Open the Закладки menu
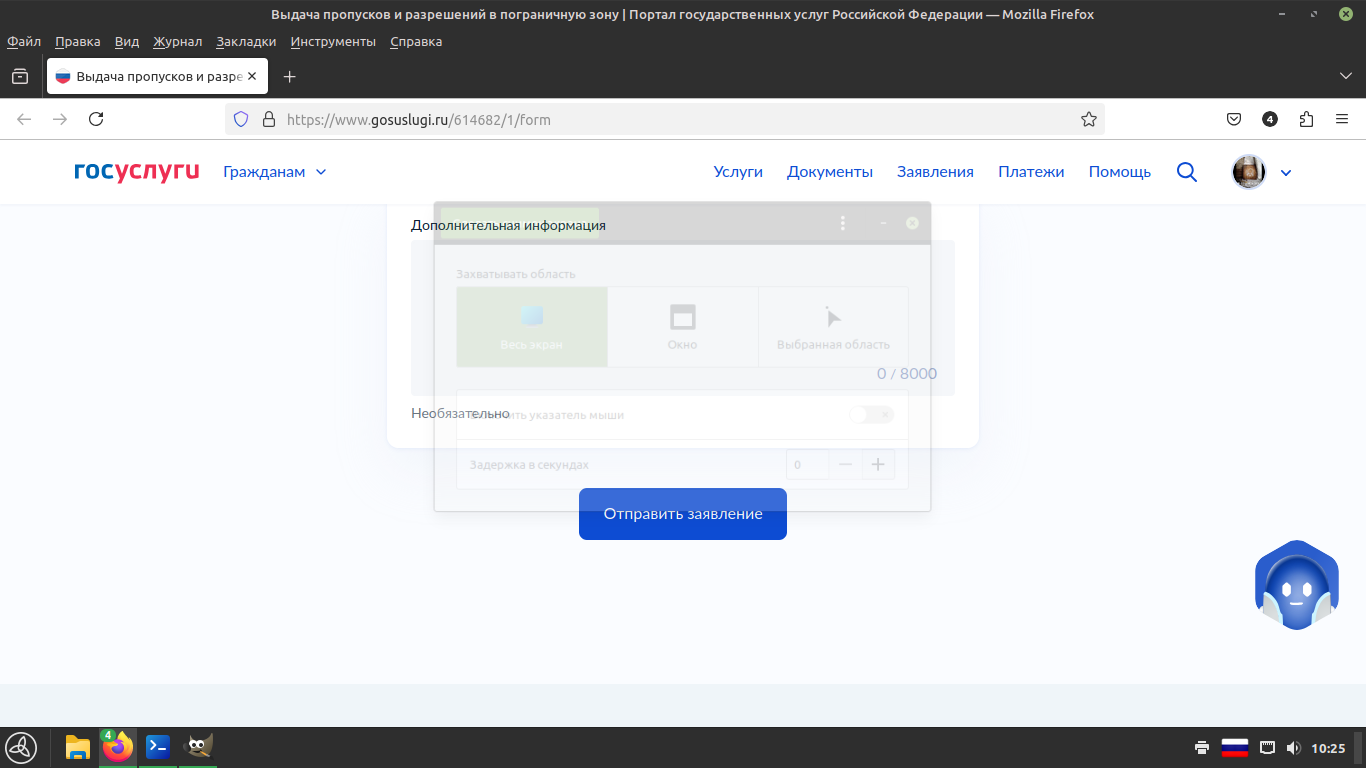The width and height of the screenshot is (1366, 768). [246, 42]
